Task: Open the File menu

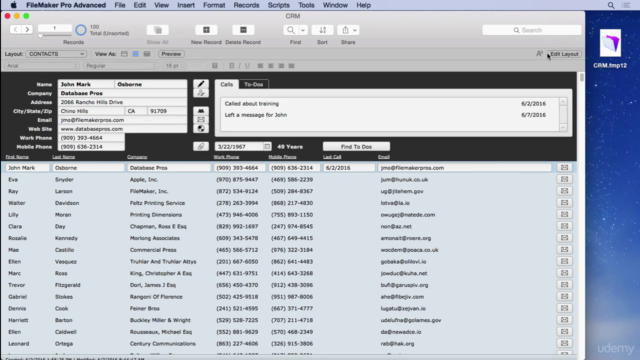Action: click(x=120, y=5)
